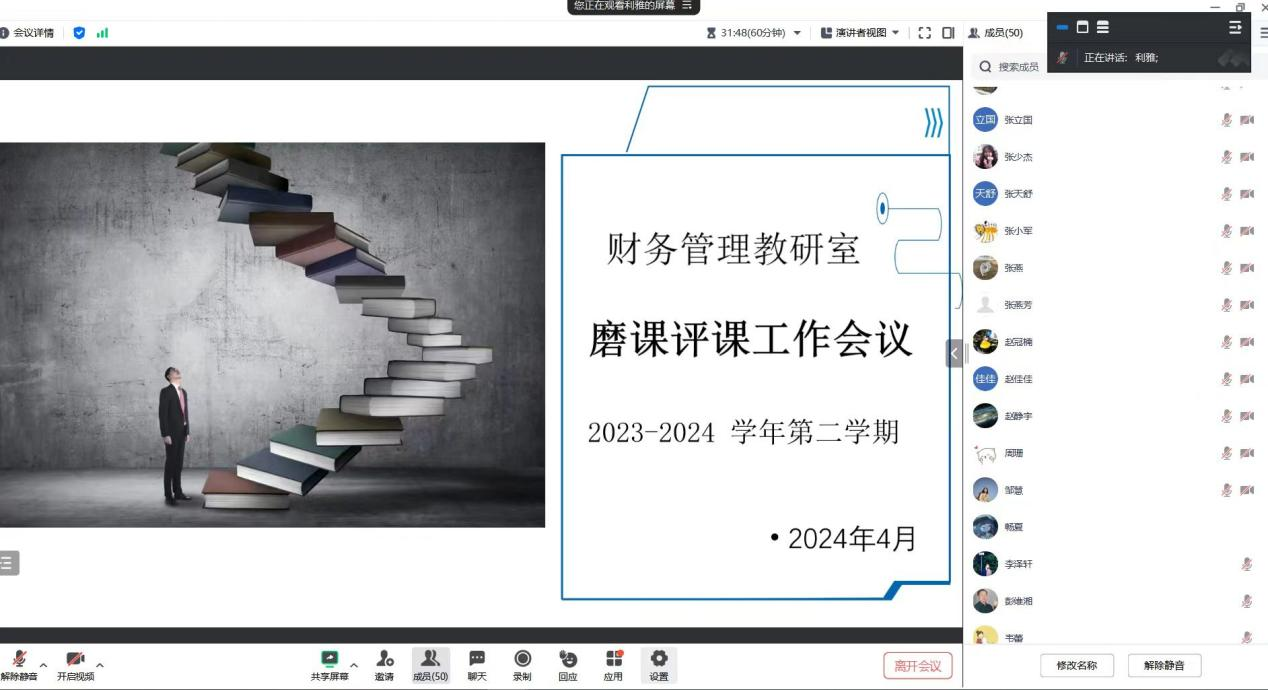Viewport: 1268px width, 690px height.
Task: Toggle 开启视频 camera button
Action: tap(75, 659)
